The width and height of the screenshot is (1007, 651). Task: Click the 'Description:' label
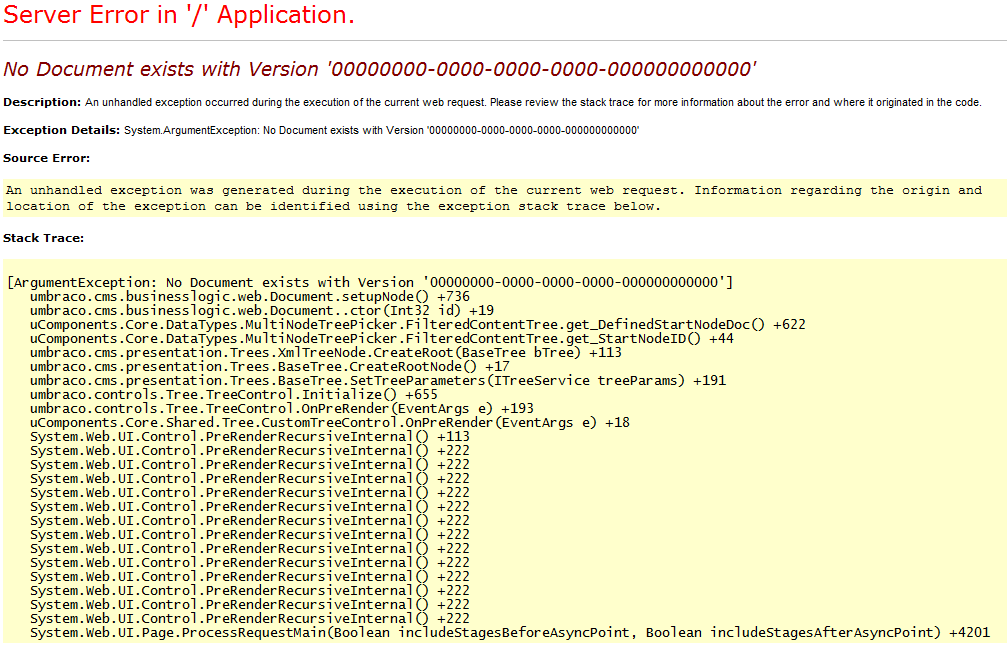point(42,102)
